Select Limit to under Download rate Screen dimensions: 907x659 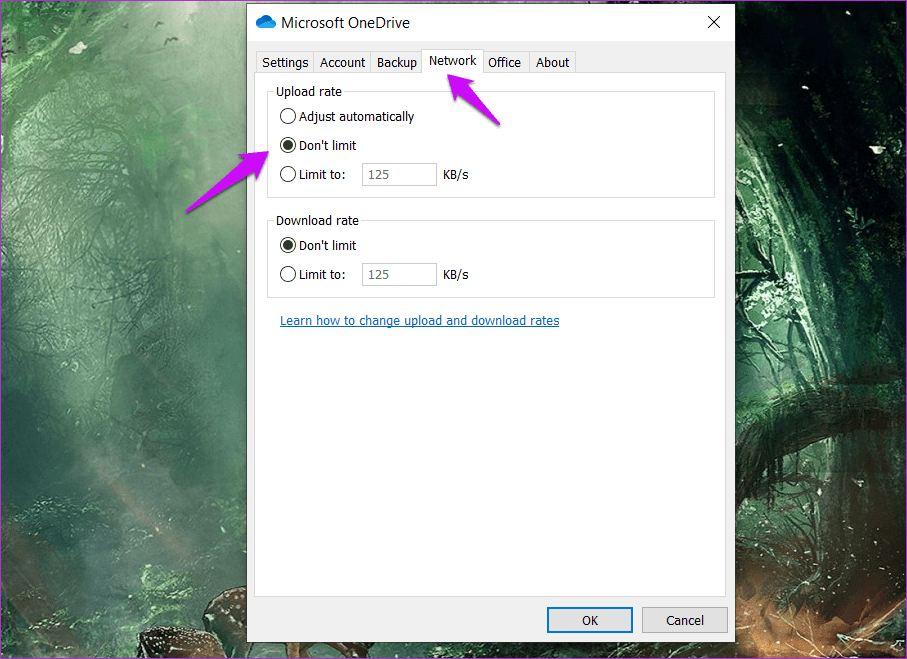(313, 274)
